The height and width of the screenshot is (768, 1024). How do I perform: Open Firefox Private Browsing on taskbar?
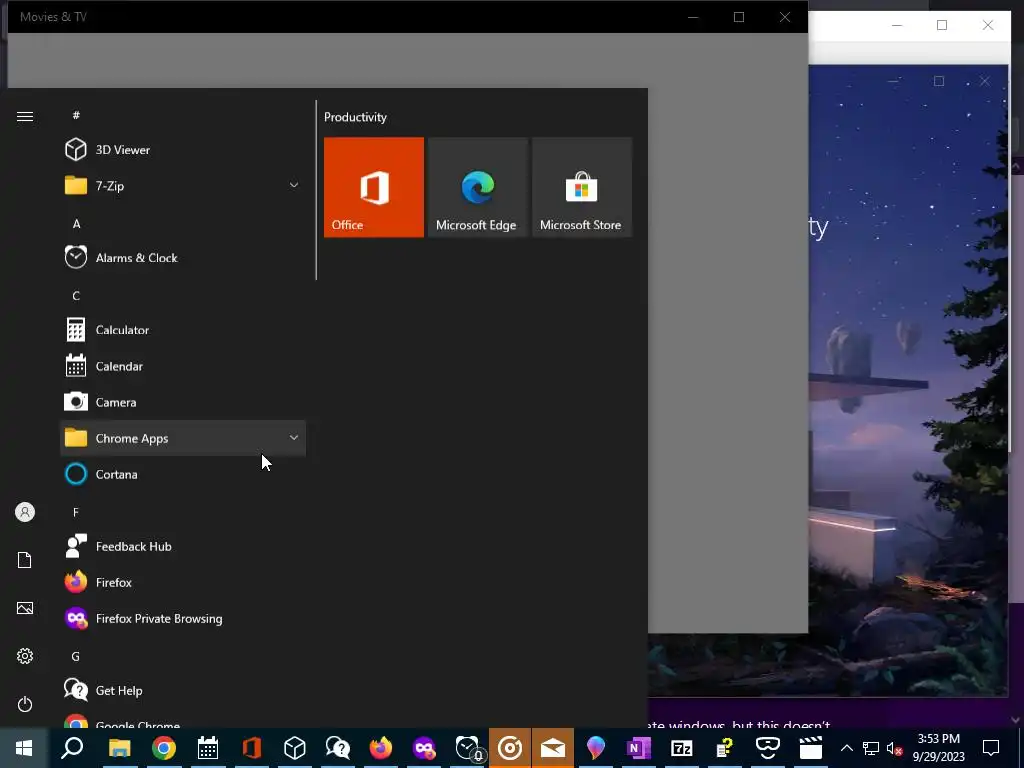click(x=424, y=748)
